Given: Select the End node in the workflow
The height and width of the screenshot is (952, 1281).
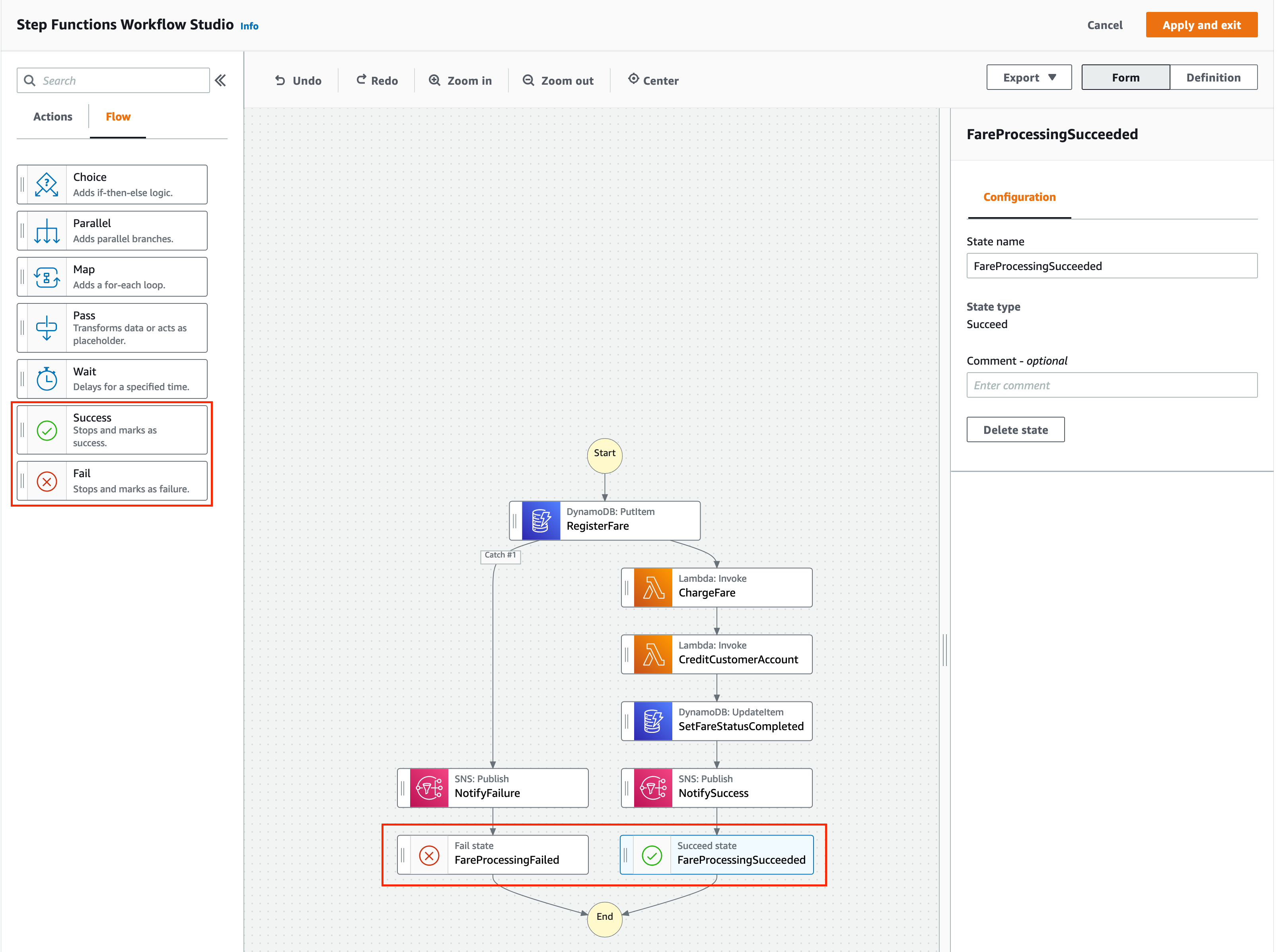Looking at the screenshot, I should click(604, 919).
